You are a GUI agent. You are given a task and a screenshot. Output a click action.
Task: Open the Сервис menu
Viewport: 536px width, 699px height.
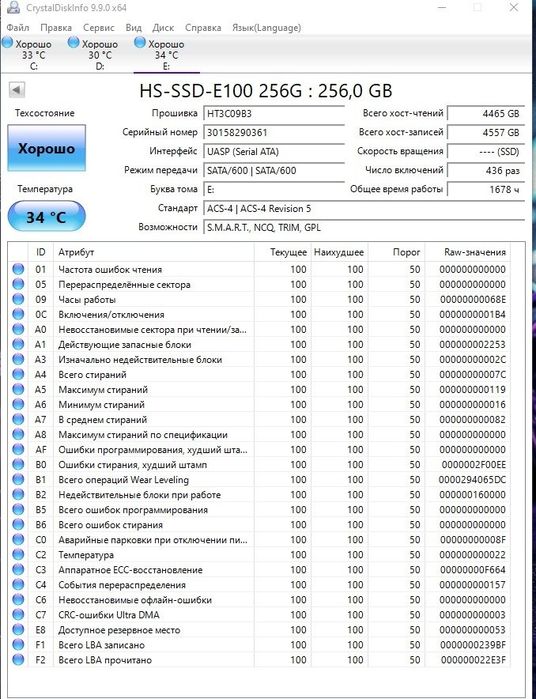pos(99,28)
